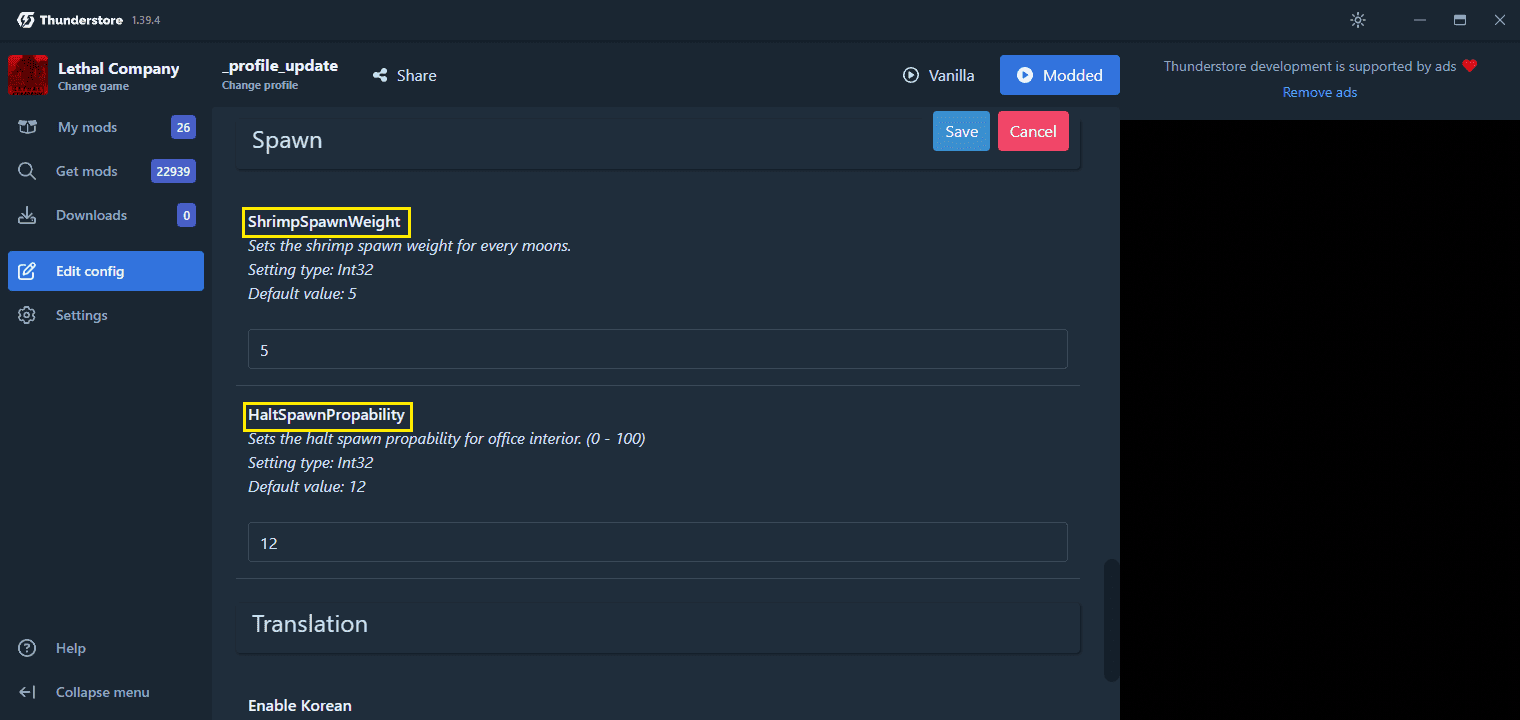This screenshot has width=1520, height=720.
Task: Click the 22939 mods count badge
Action: click(173, 171)
